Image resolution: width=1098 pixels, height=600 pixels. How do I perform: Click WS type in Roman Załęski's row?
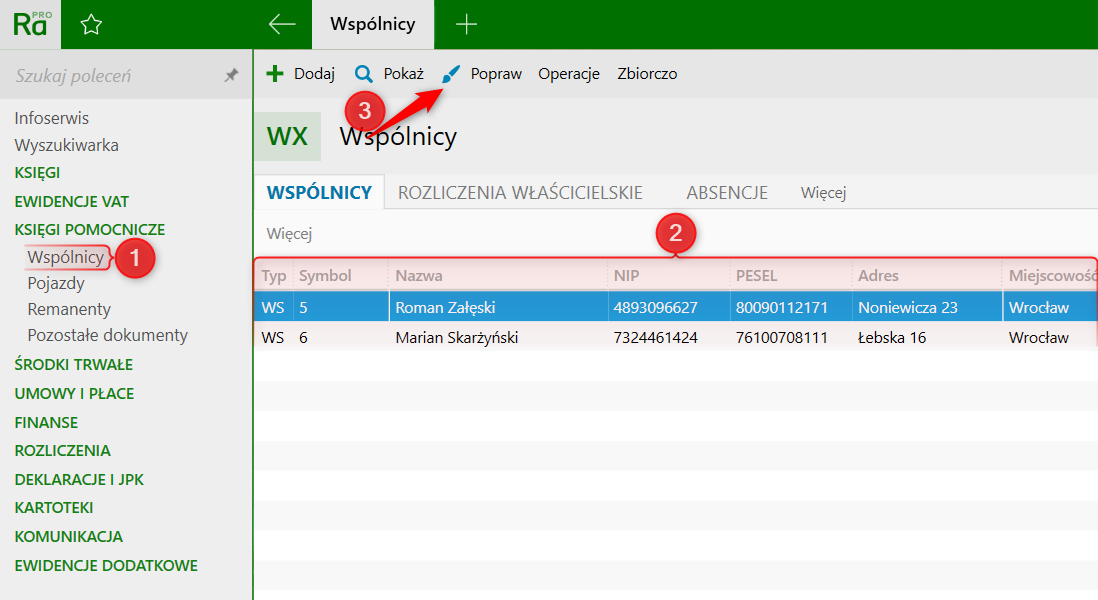coord(273,307)
